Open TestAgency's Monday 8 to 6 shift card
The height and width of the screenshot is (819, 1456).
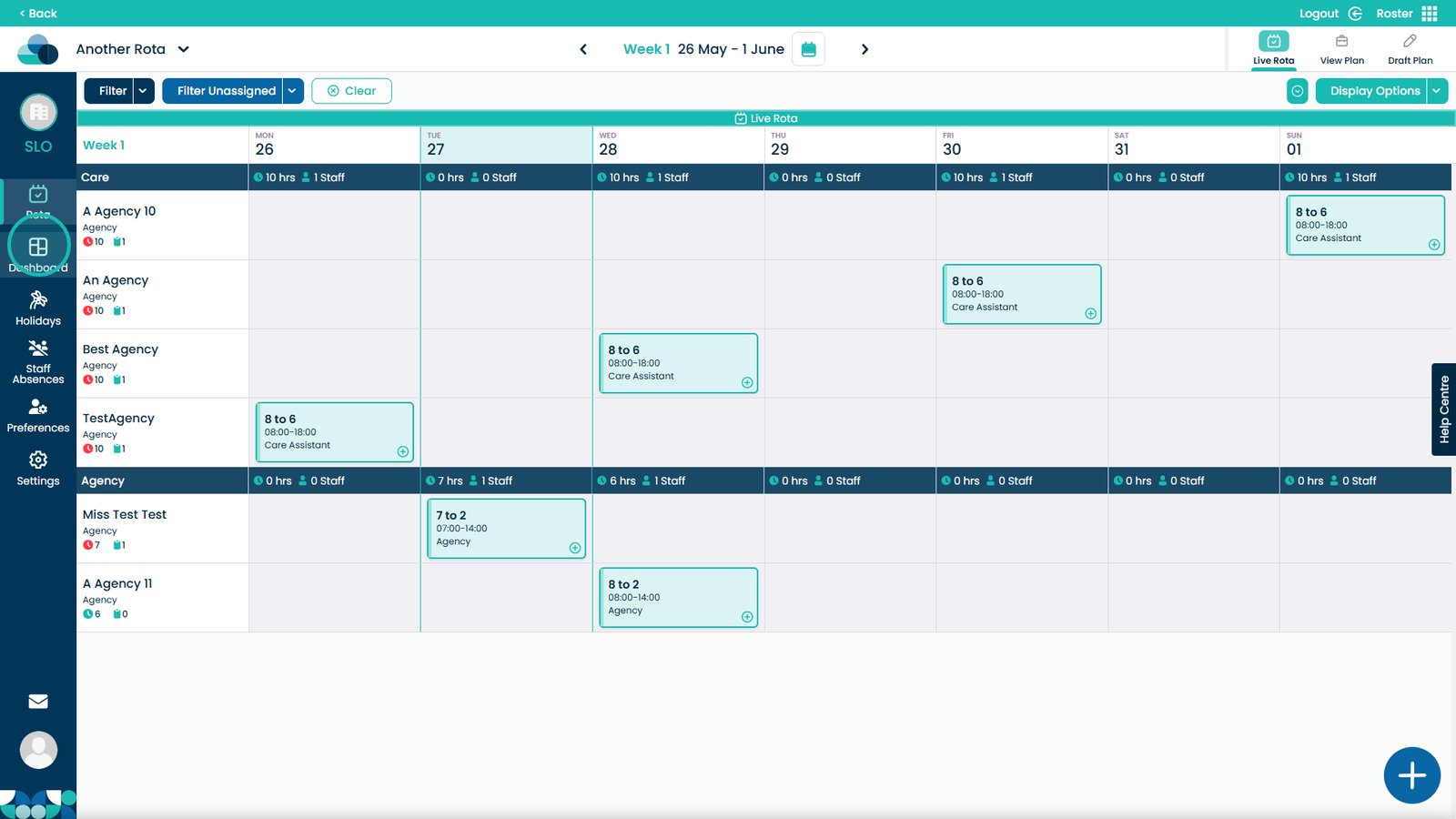(x=334, y=432)
